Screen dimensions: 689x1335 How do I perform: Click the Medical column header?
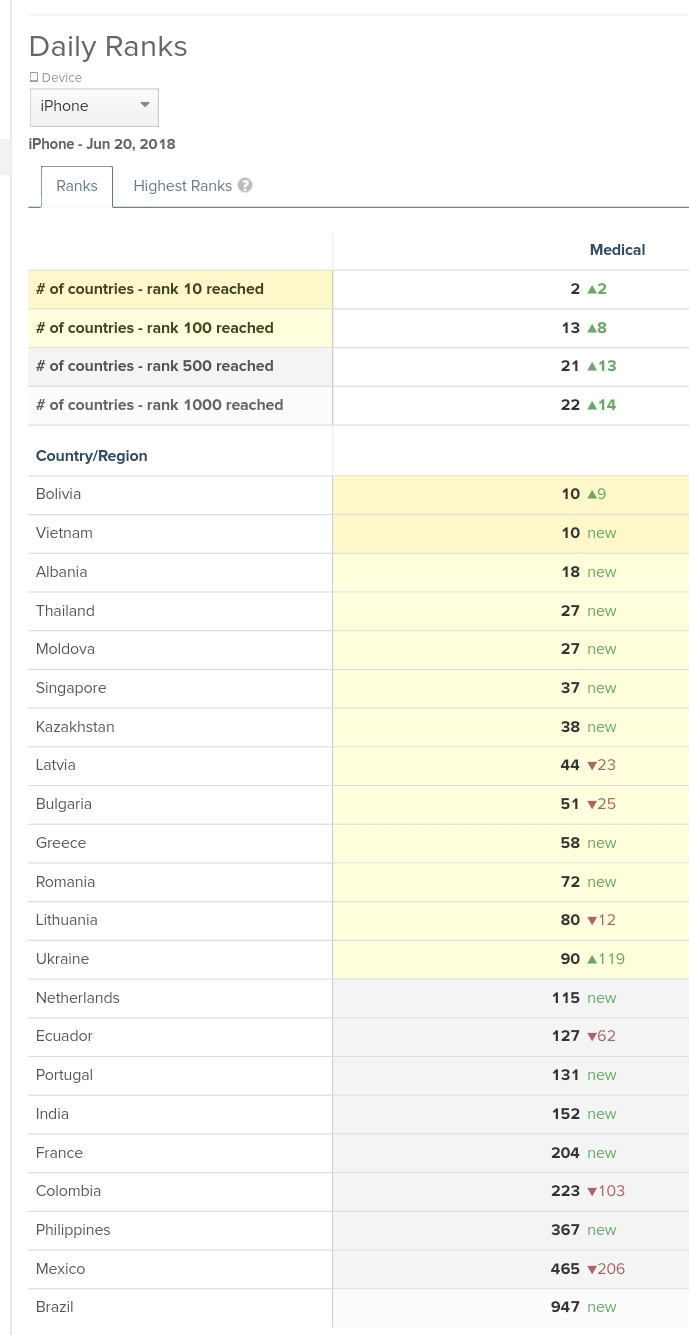[x=617, y=250]
